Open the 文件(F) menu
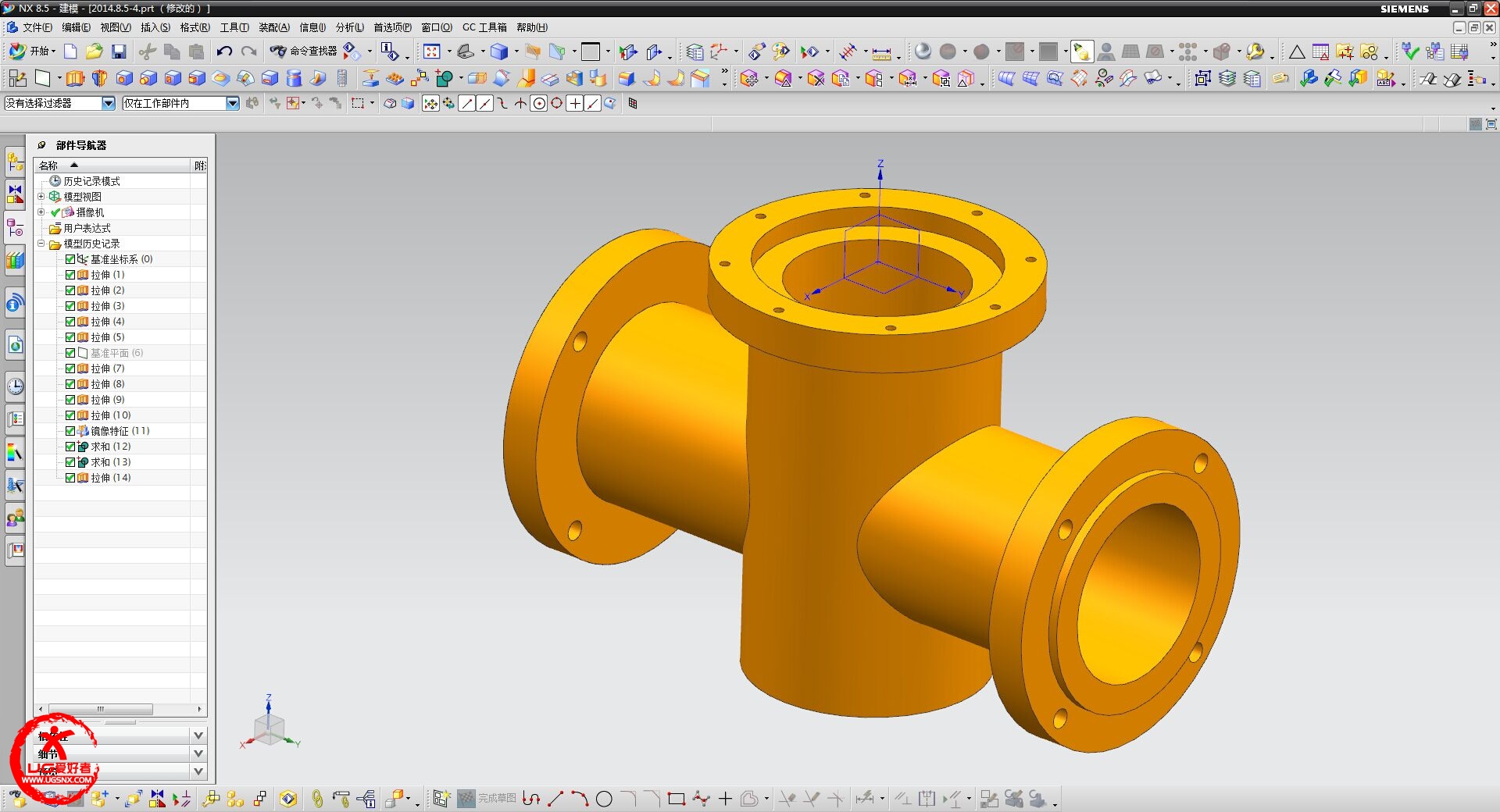 pos(37,27)
